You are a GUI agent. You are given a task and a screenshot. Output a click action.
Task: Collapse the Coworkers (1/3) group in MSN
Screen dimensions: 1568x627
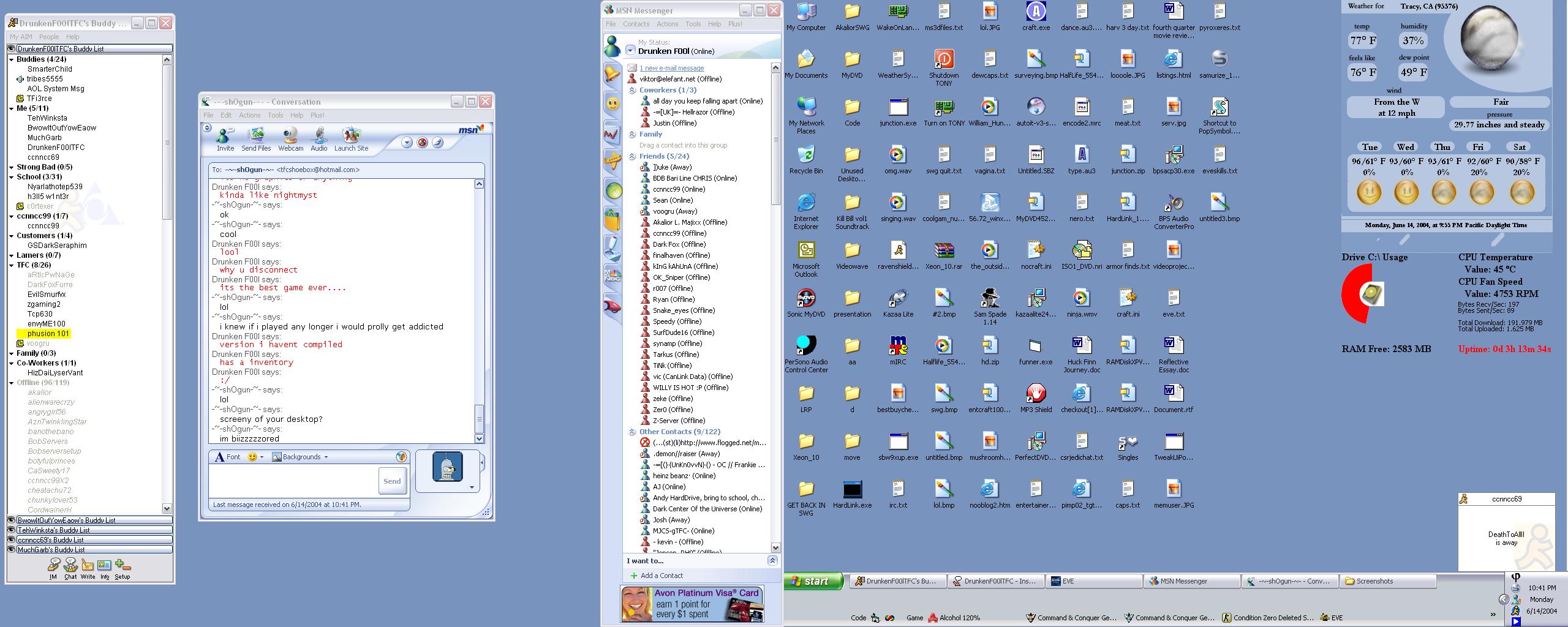coord(632,90)
